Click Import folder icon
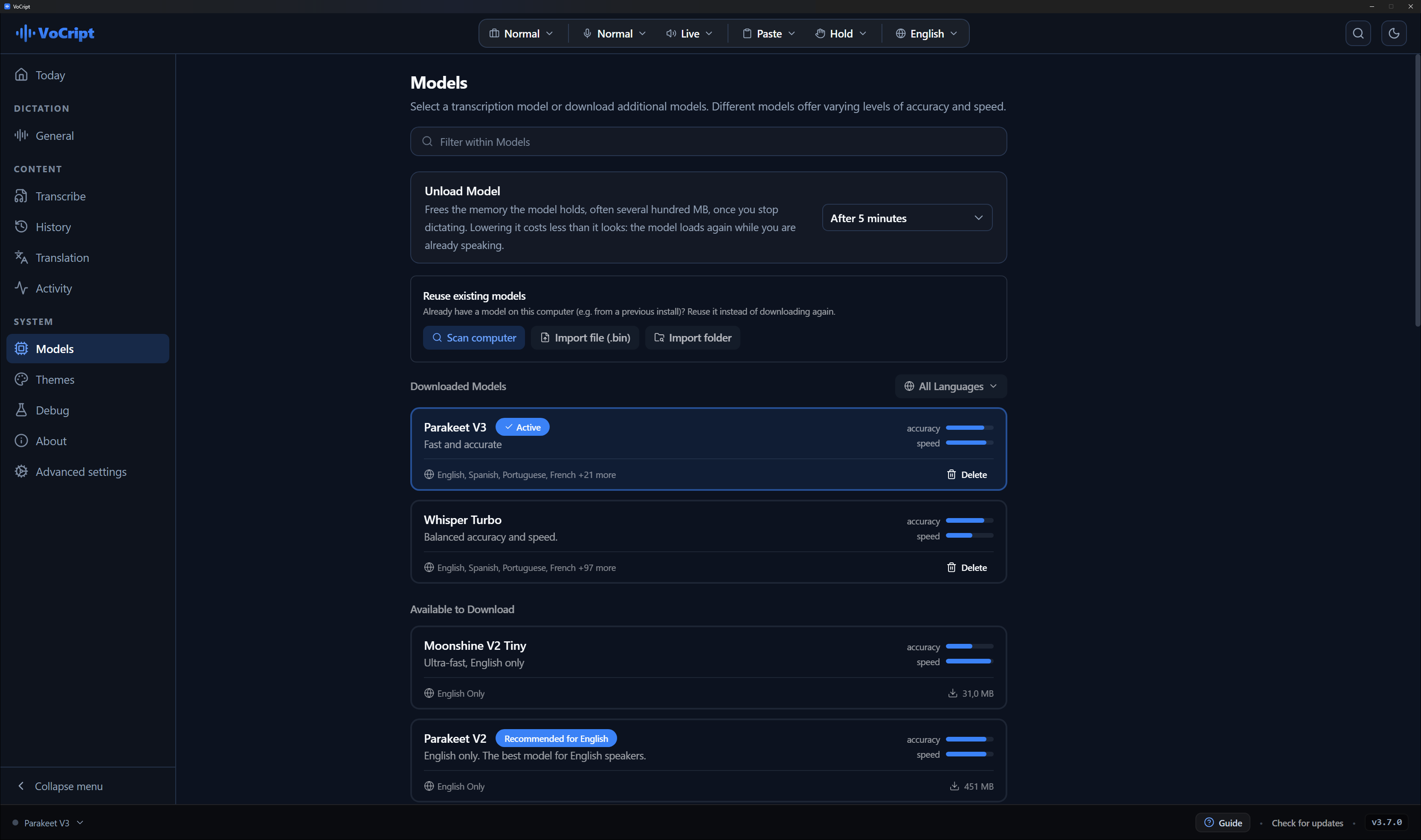 click(x=659, y=337)
